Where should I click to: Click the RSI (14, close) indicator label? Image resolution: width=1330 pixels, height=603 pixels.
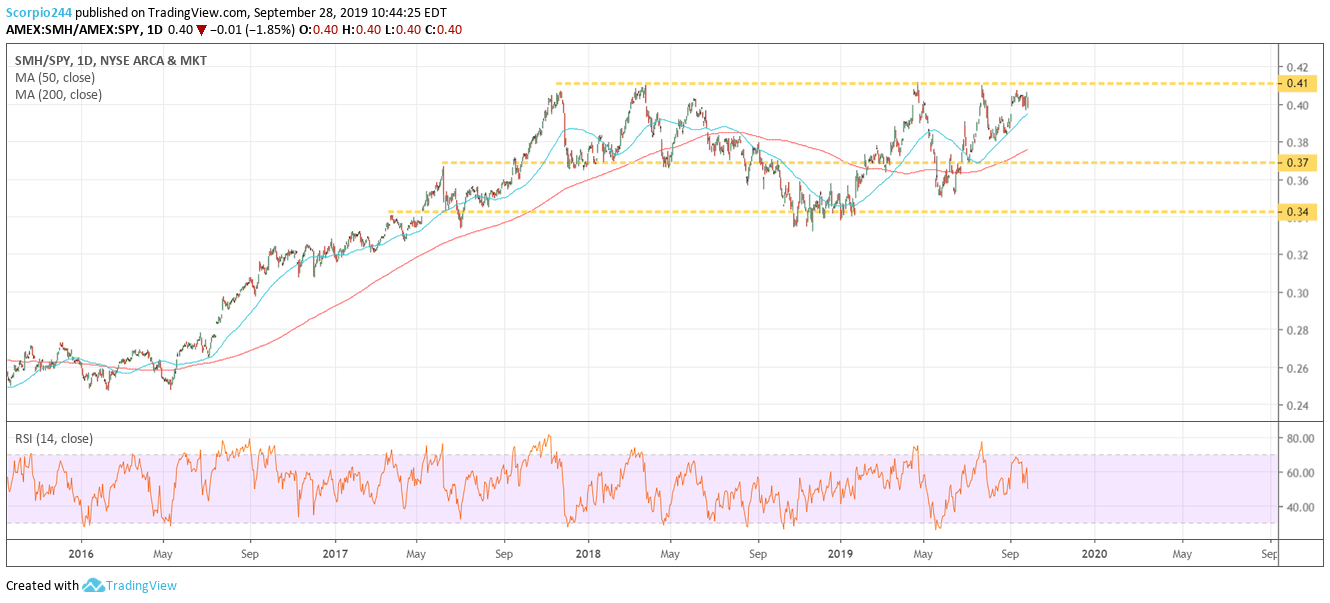pos(53,437)
